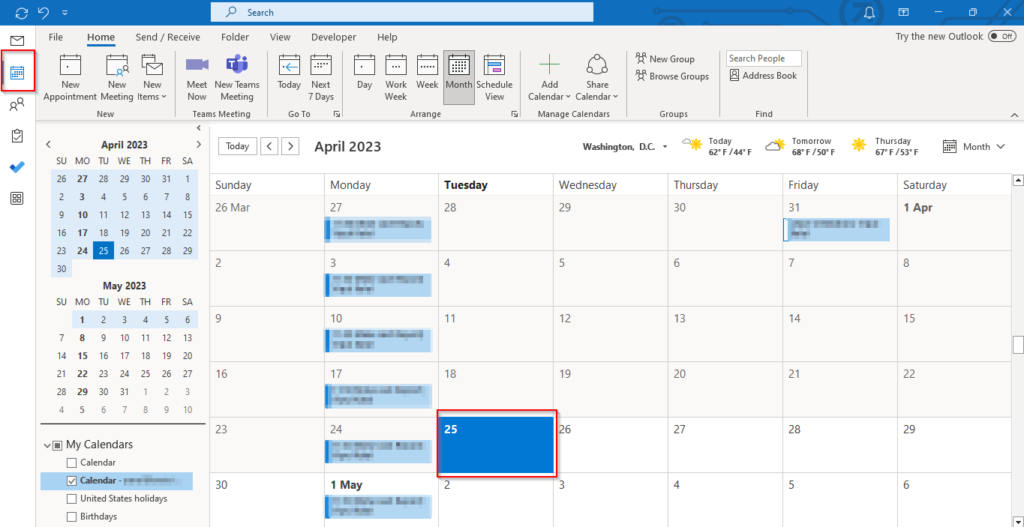Open the Calendar module from the sidebar

click(18, 72)
